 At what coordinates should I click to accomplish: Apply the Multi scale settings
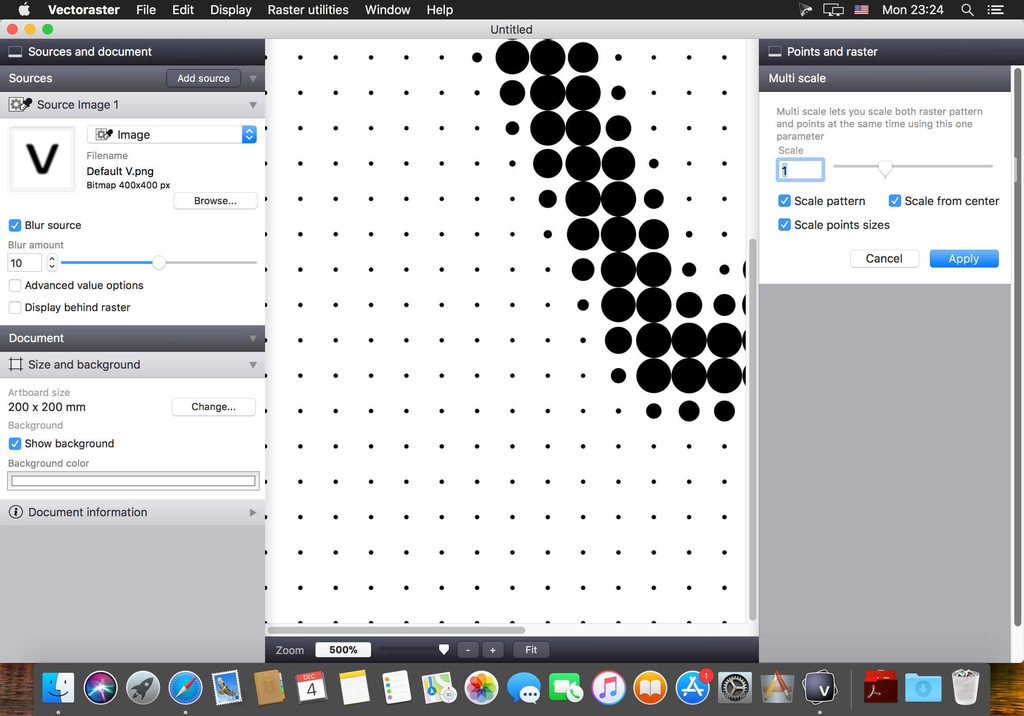click(964, 259)
